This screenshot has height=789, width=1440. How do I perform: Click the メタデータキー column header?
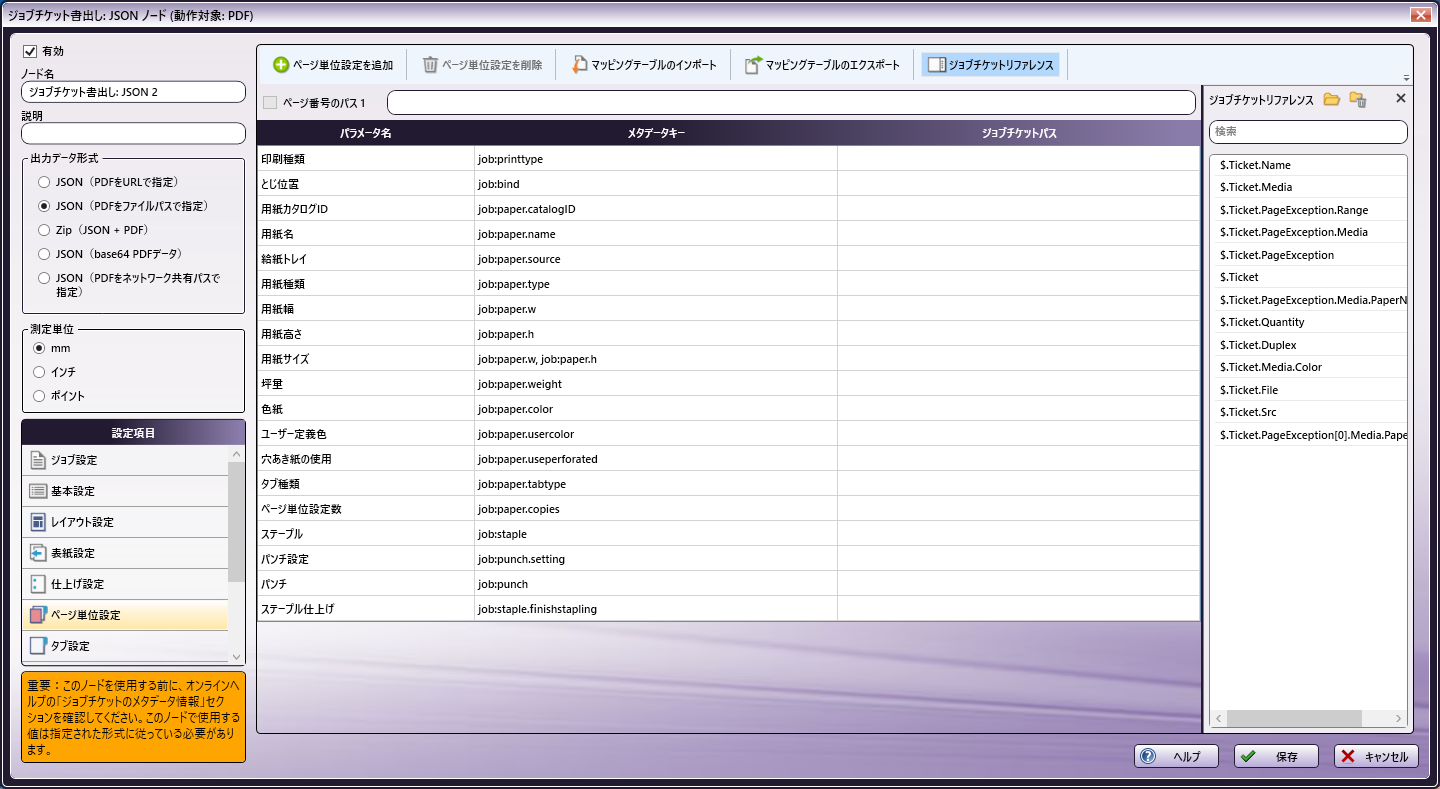pos(656,133)
